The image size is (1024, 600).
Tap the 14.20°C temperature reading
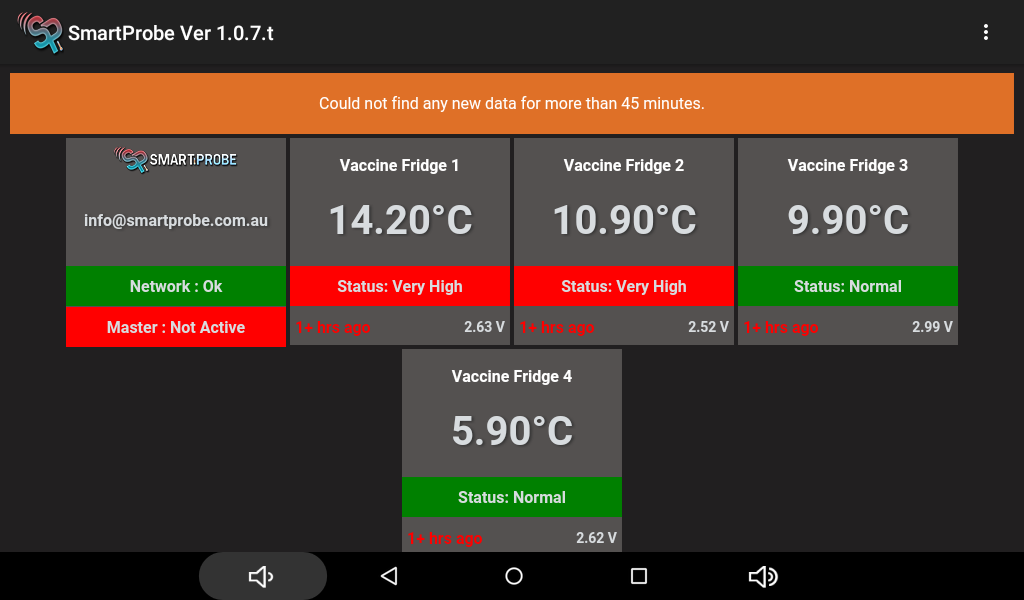pos(400,220)
